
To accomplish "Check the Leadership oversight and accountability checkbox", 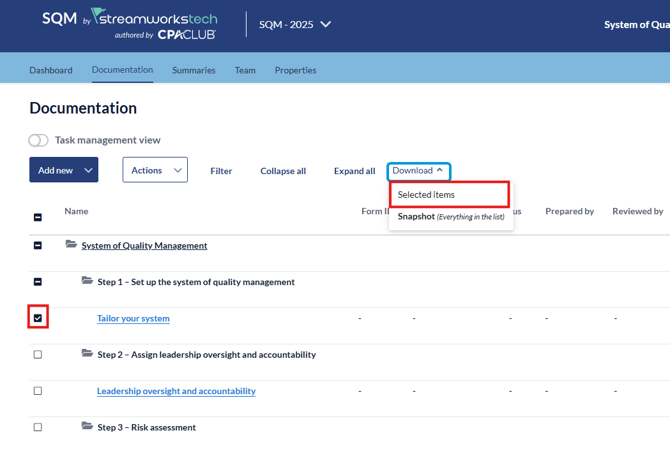I will click(38, 391).
